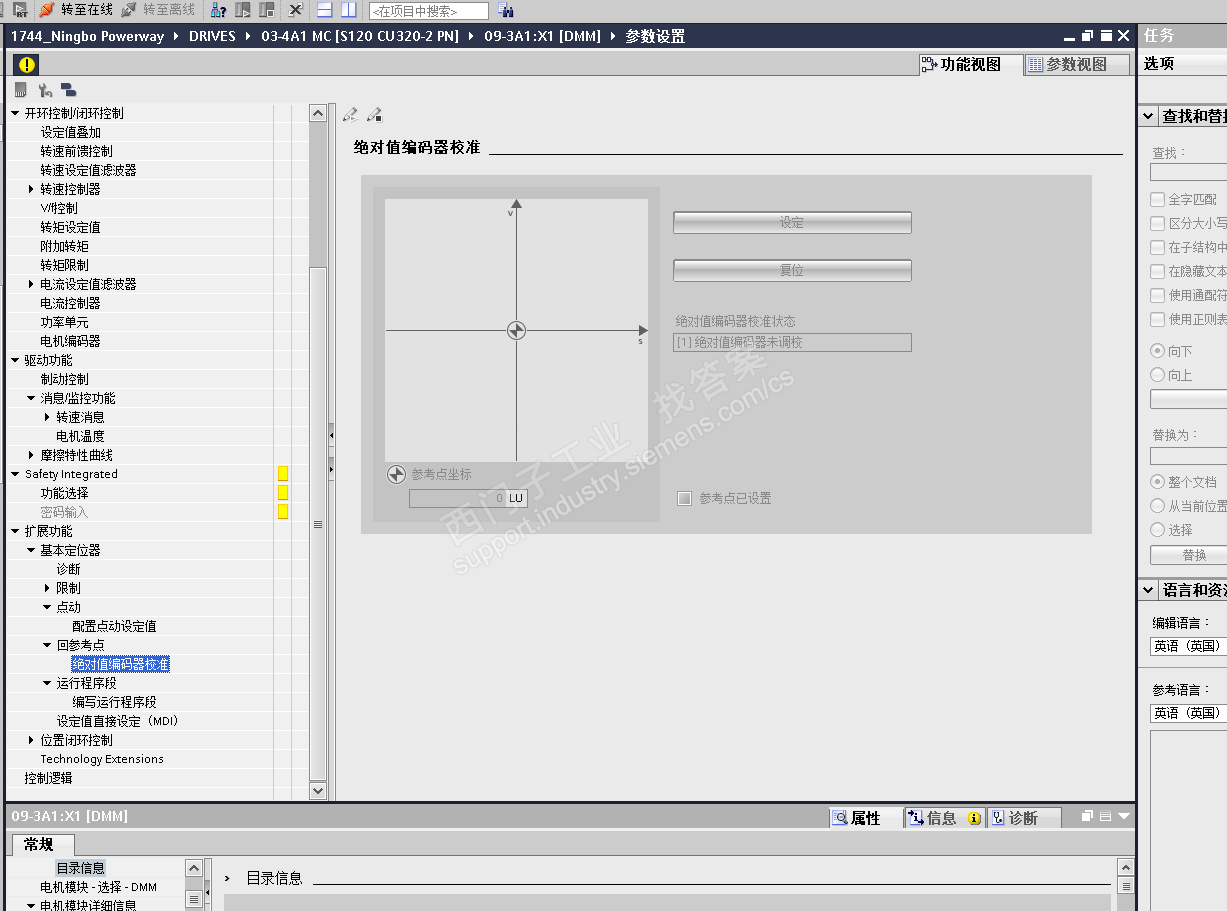Collapse the 基本定位器 tree node
The image size is (1227, 911).
tap(31, 550)
